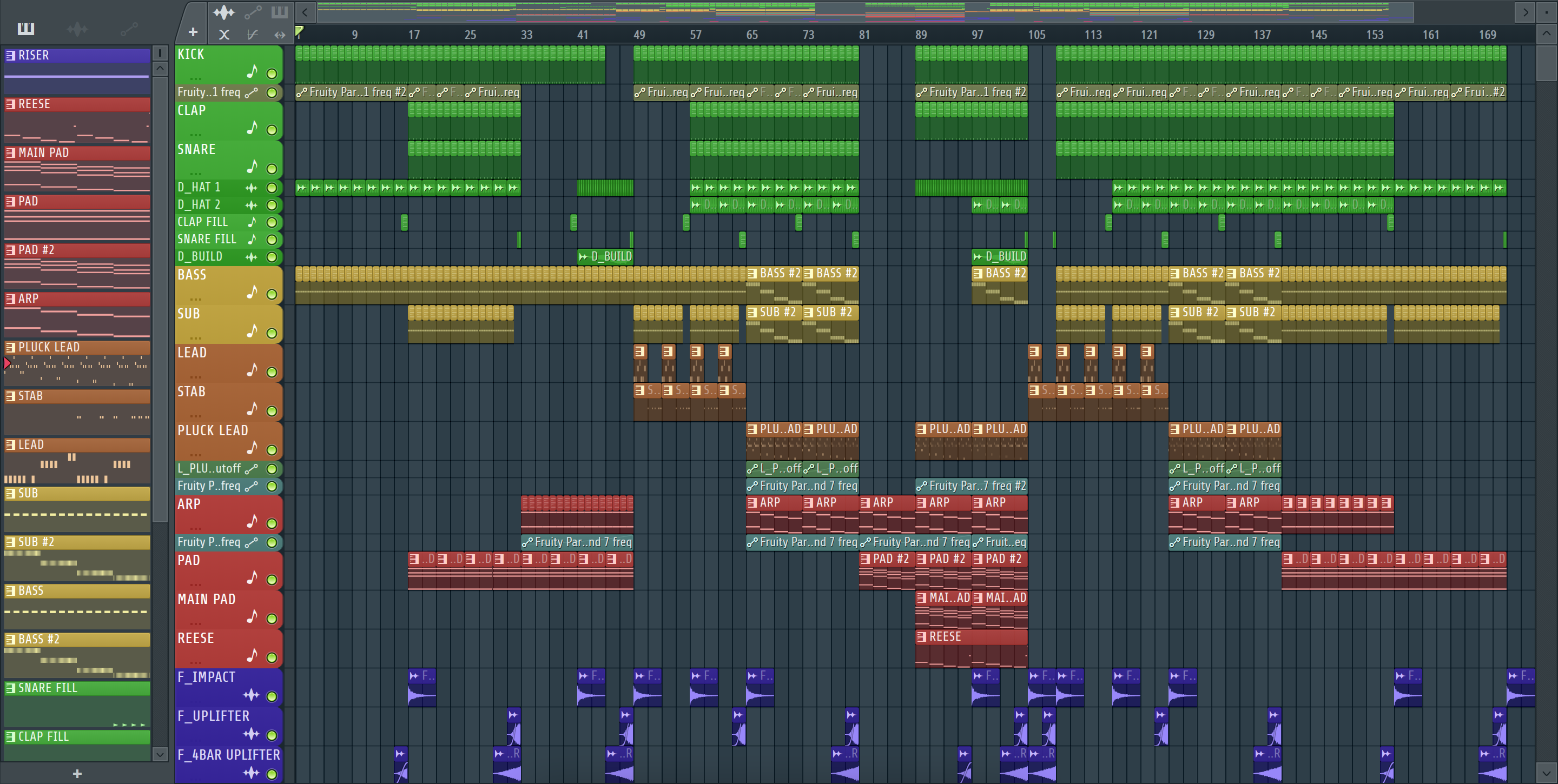Click the waveform icon on the F_4BAR UPLIFTER track

point(251,773)
